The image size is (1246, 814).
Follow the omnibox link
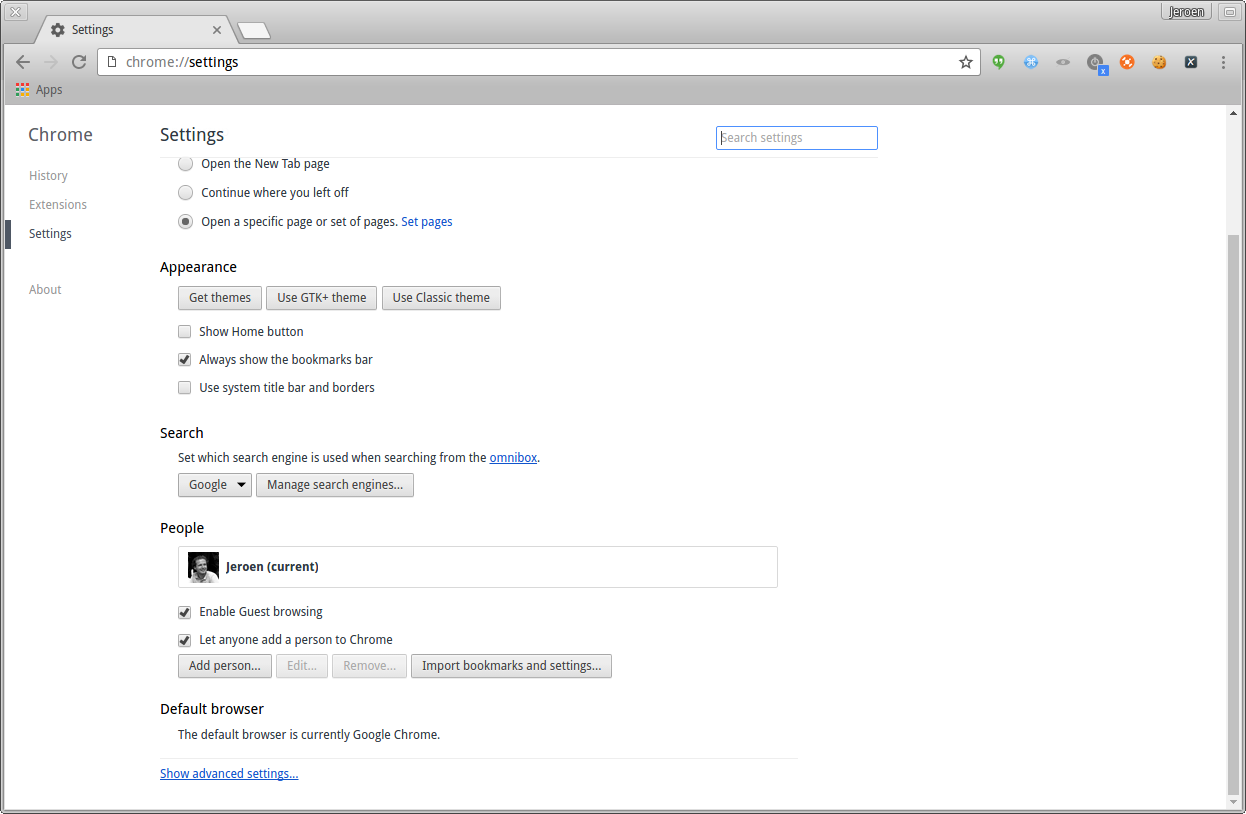click(513, 458)
